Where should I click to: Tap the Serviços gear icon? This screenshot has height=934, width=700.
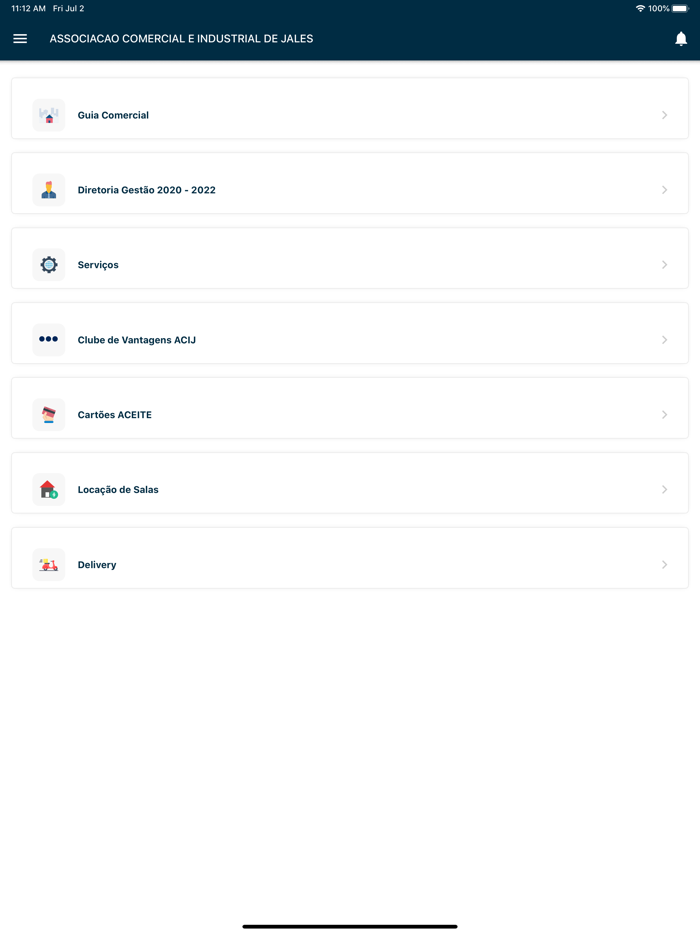tap(49, 265)
